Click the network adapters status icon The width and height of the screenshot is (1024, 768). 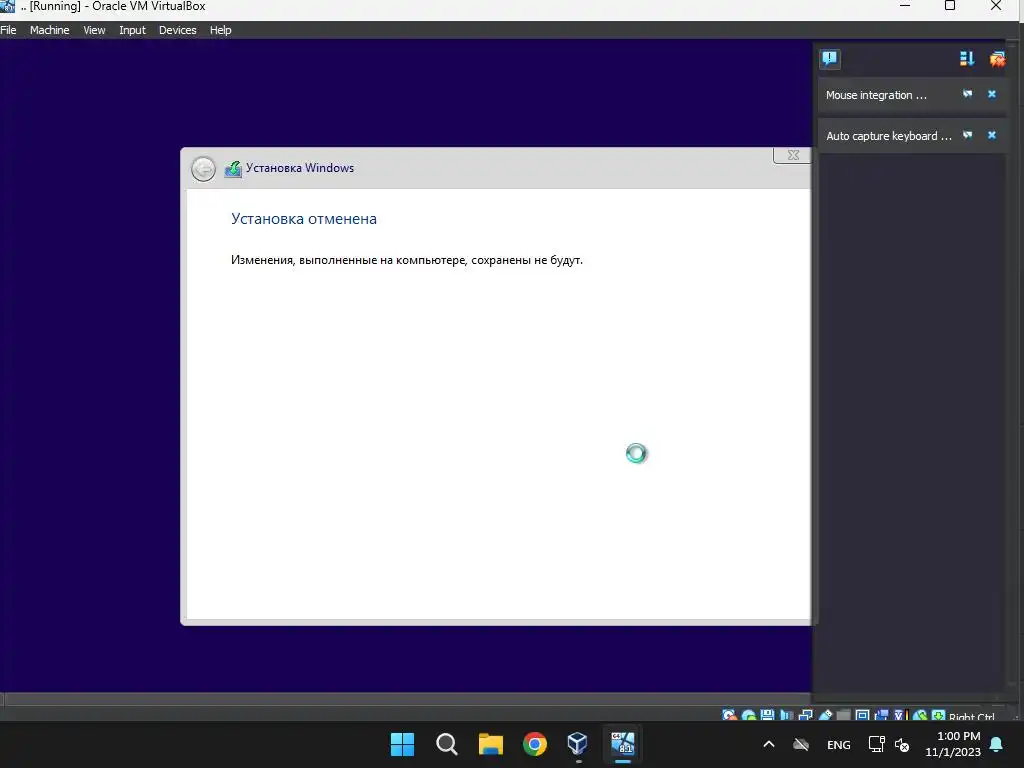[x=805, y=714]
